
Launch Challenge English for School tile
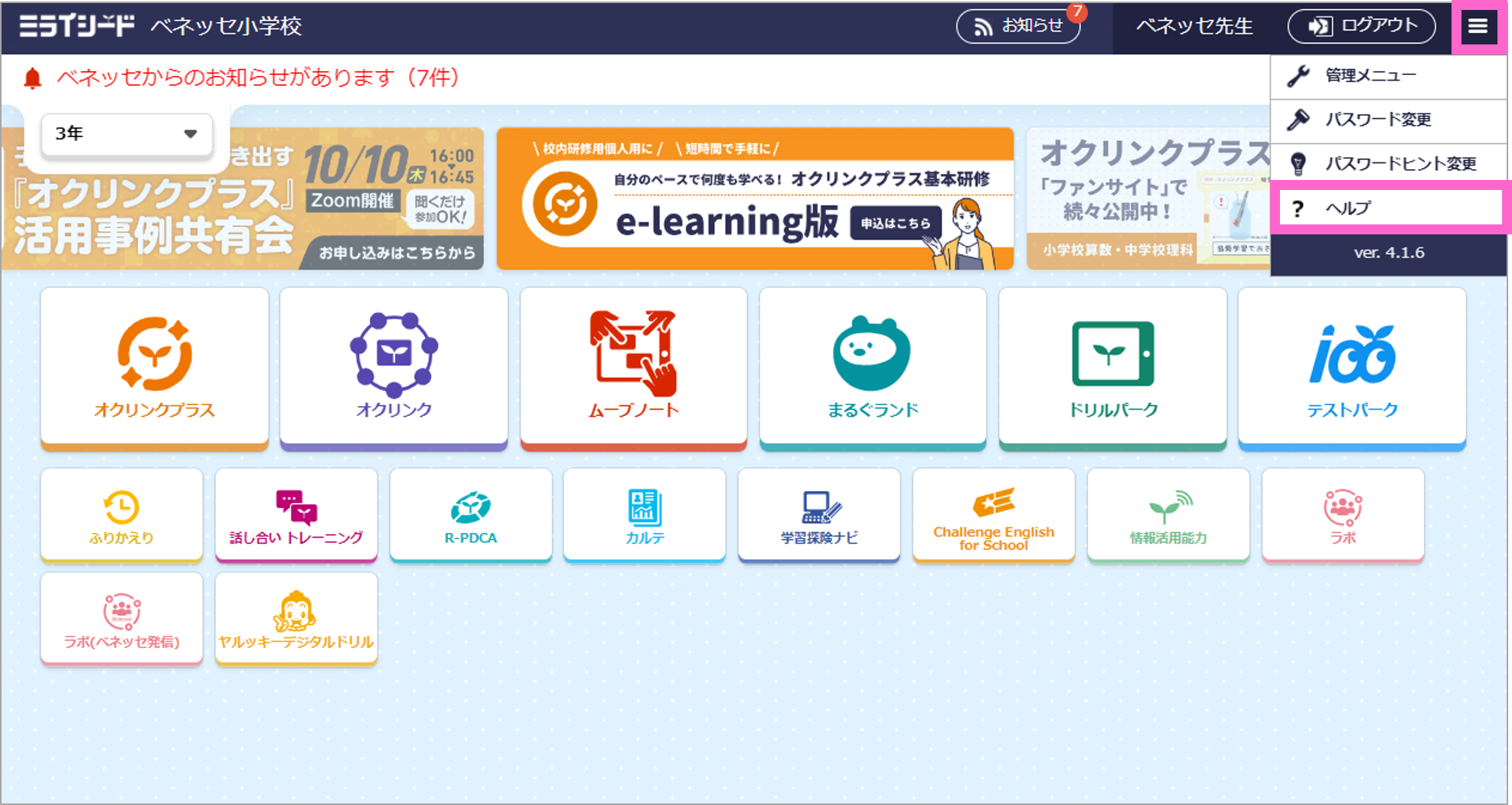coord(994,515)
